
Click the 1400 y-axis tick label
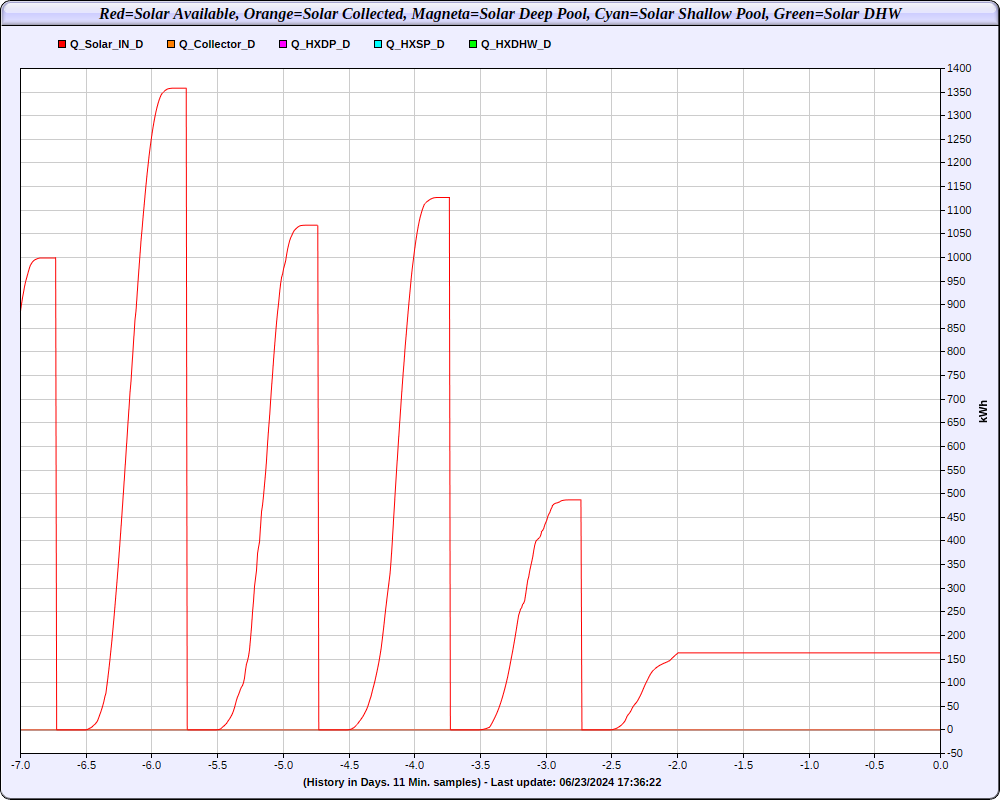point(959,68)
